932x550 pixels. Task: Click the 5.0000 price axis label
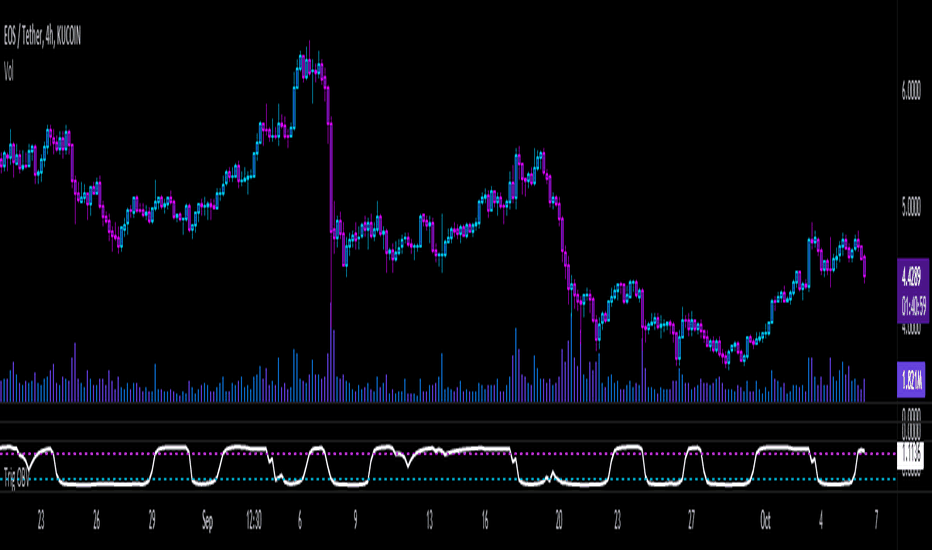tap(911, 208)
